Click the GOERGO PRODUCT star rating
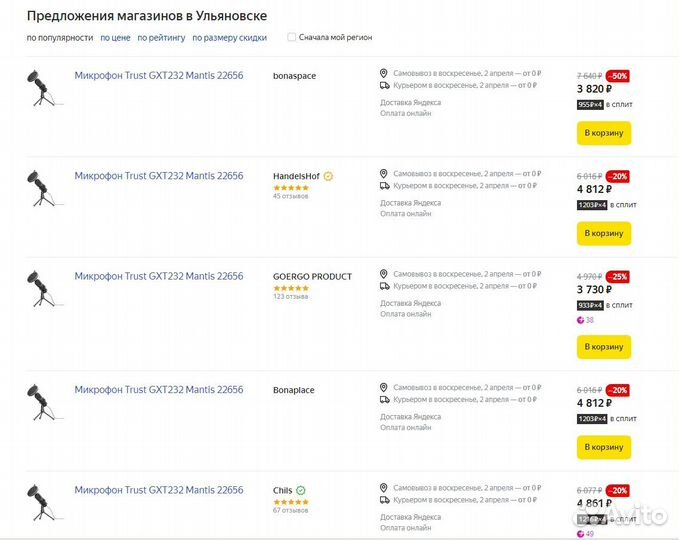Image resolution: width=679 pixels, height=540 pixels. [291, 288]
